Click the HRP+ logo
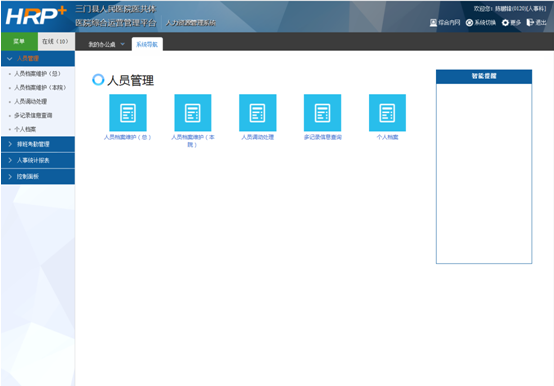The height and width of the screenshot is (386, 554). 36,16
